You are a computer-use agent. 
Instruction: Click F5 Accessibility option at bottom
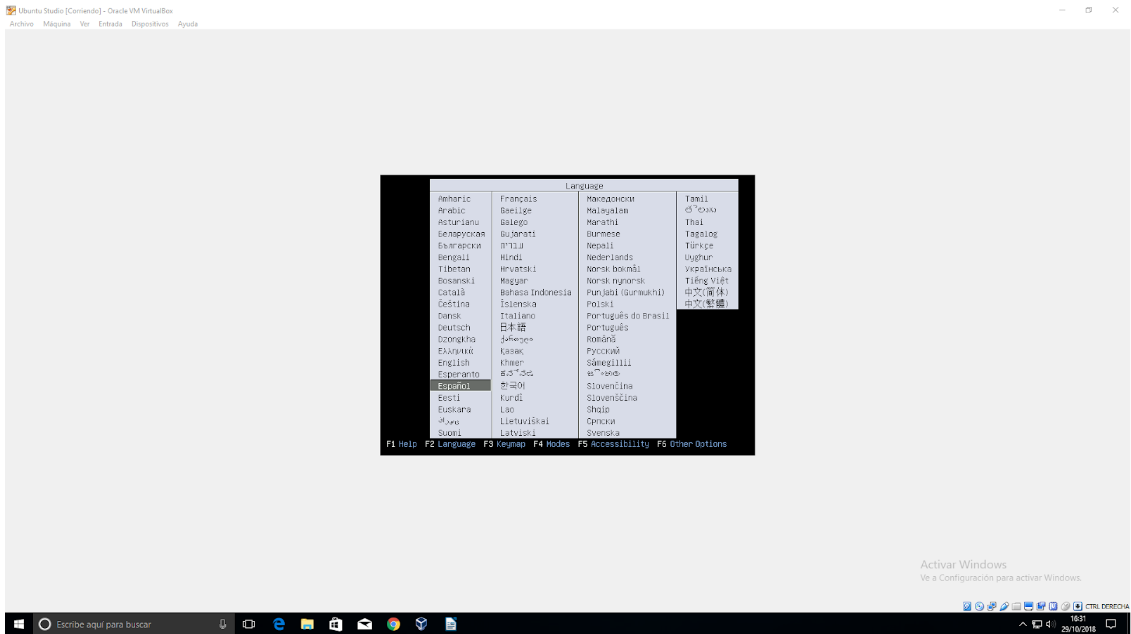[x=613, y=444]
